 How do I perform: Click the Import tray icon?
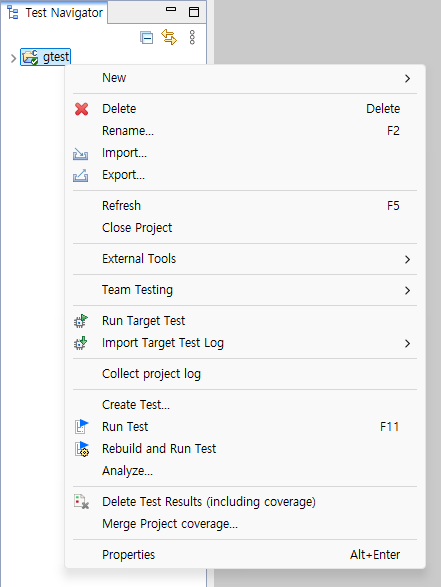coord(80,153)
